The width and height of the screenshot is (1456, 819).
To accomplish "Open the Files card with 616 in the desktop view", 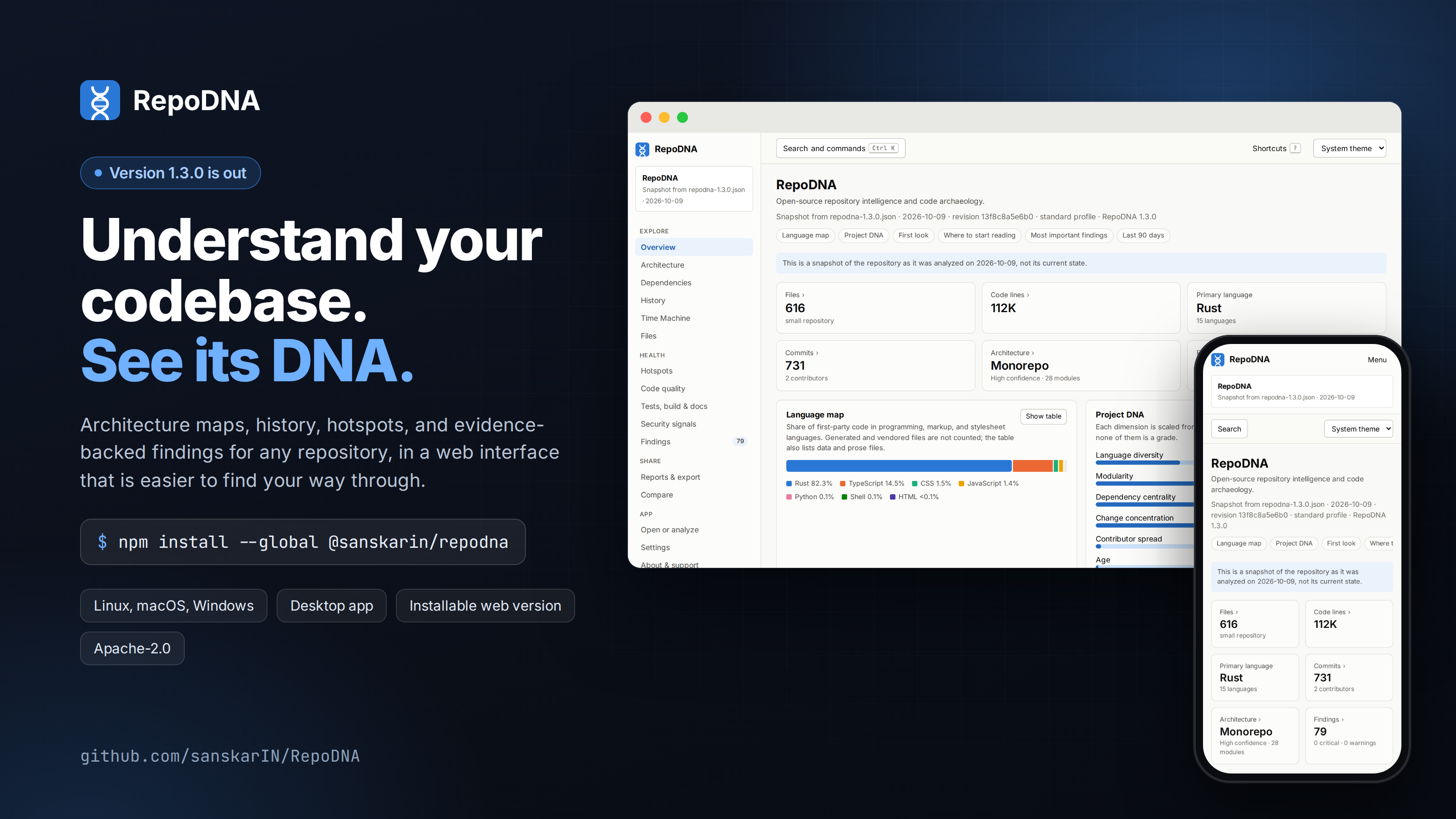I will coord(875,308).
